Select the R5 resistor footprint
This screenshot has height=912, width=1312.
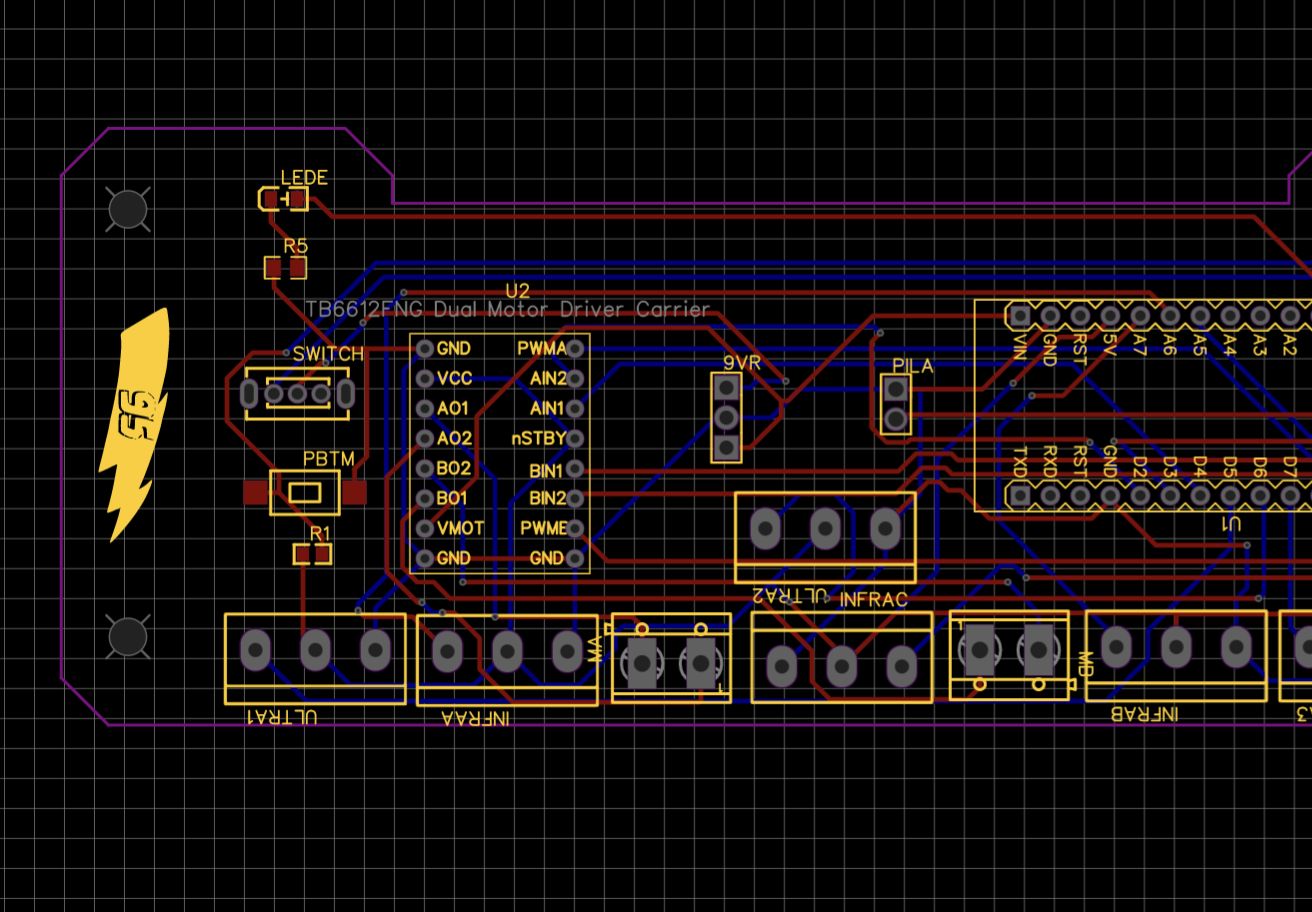pos(285,267)
